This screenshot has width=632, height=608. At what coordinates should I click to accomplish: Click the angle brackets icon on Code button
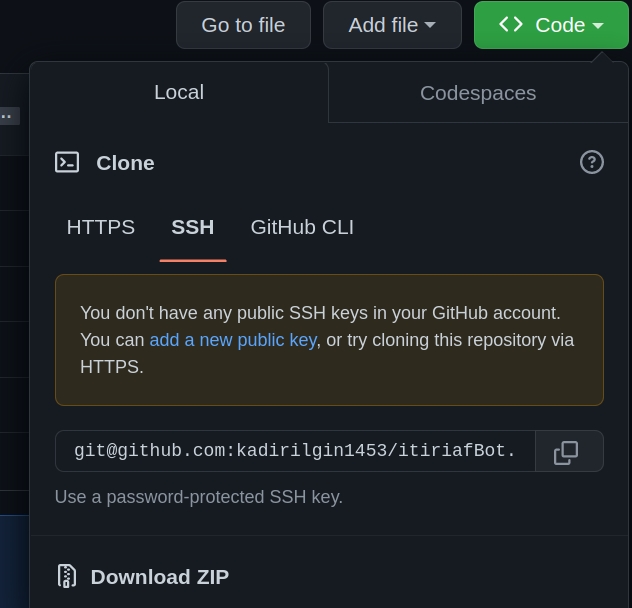pos(511,25)
